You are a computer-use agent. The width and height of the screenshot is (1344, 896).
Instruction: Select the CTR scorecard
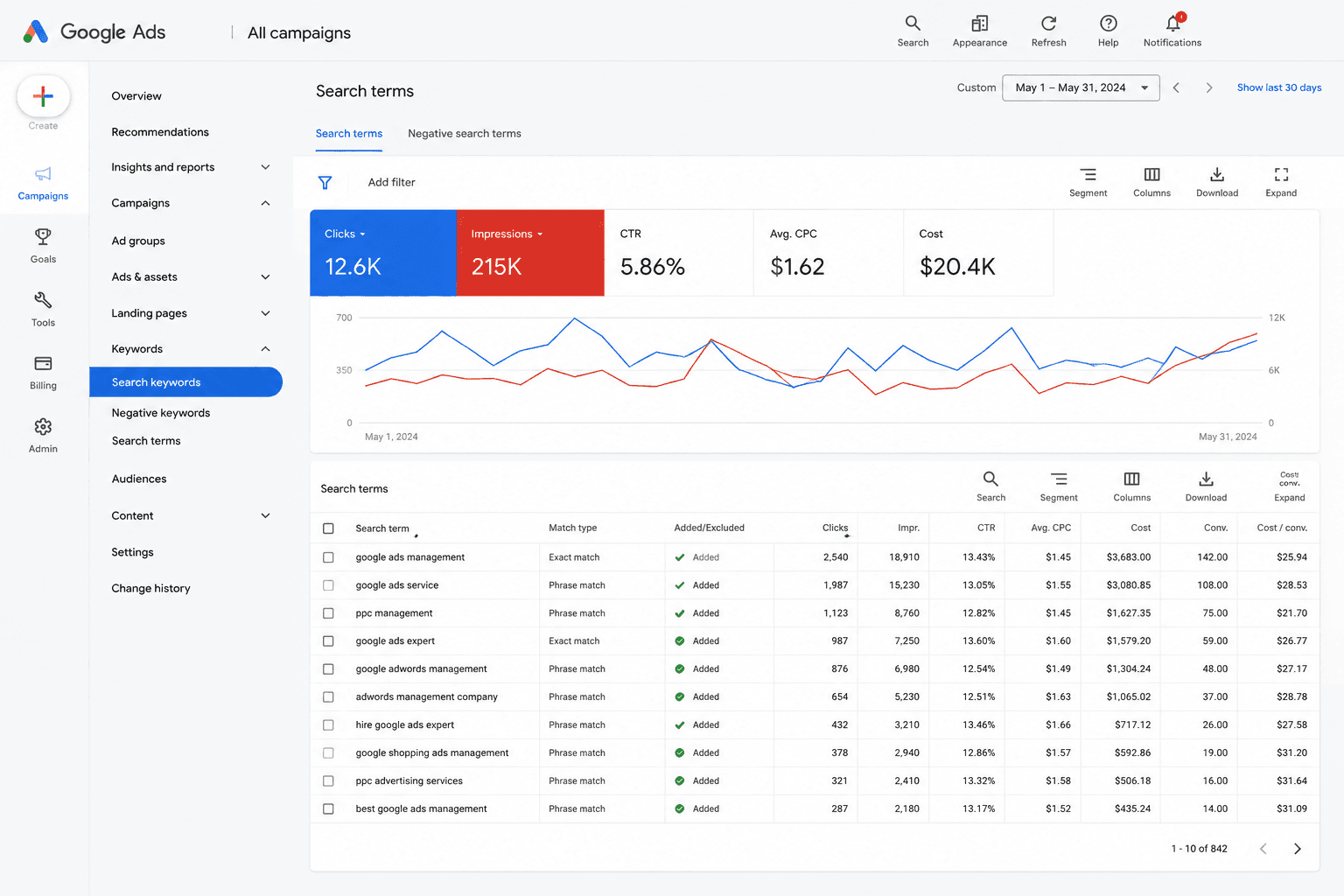[x=679, y=253]
